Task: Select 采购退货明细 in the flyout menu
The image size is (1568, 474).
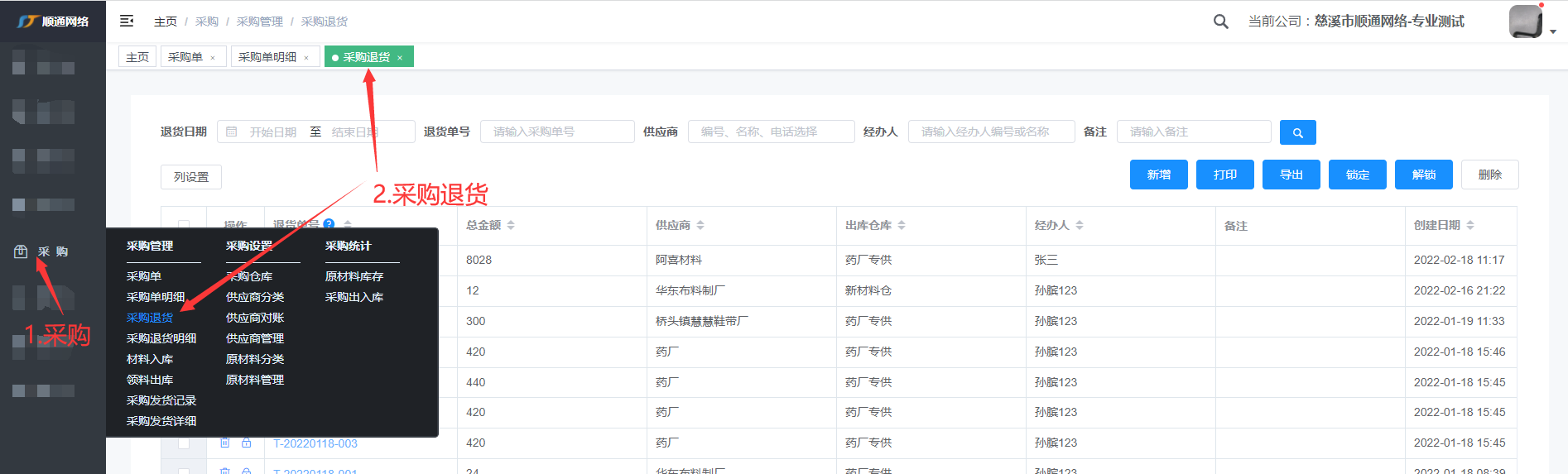Action: 161,338
